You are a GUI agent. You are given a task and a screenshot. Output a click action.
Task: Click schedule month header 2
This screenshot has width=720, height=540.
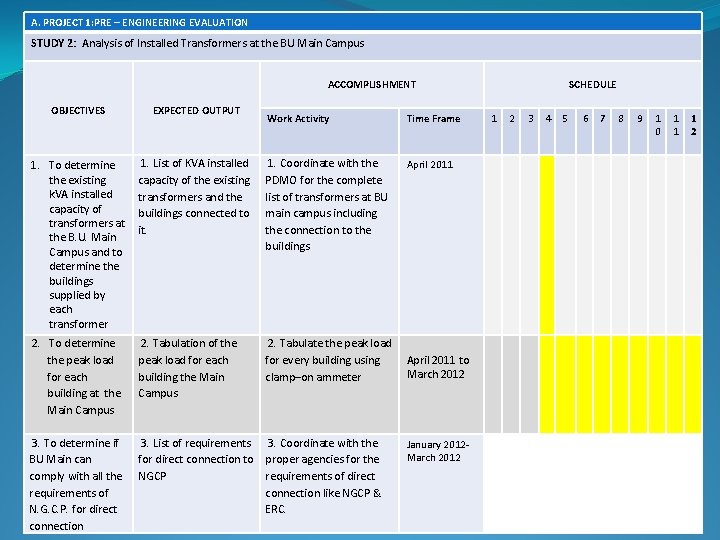pos(511,131)
